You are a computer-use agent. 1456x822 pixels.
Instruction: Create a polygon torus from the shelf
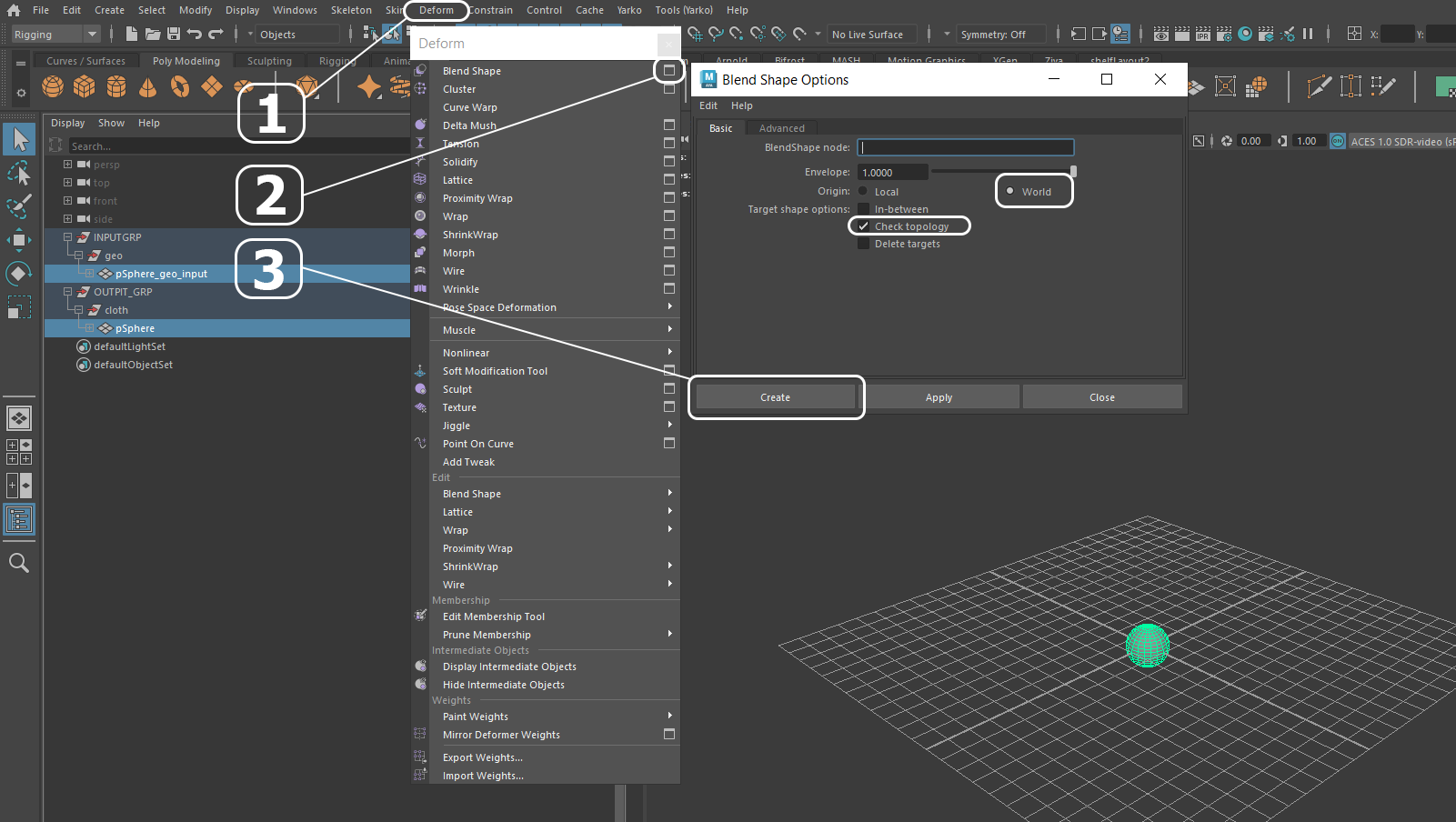pyautogui.click(x=180, y=86)
